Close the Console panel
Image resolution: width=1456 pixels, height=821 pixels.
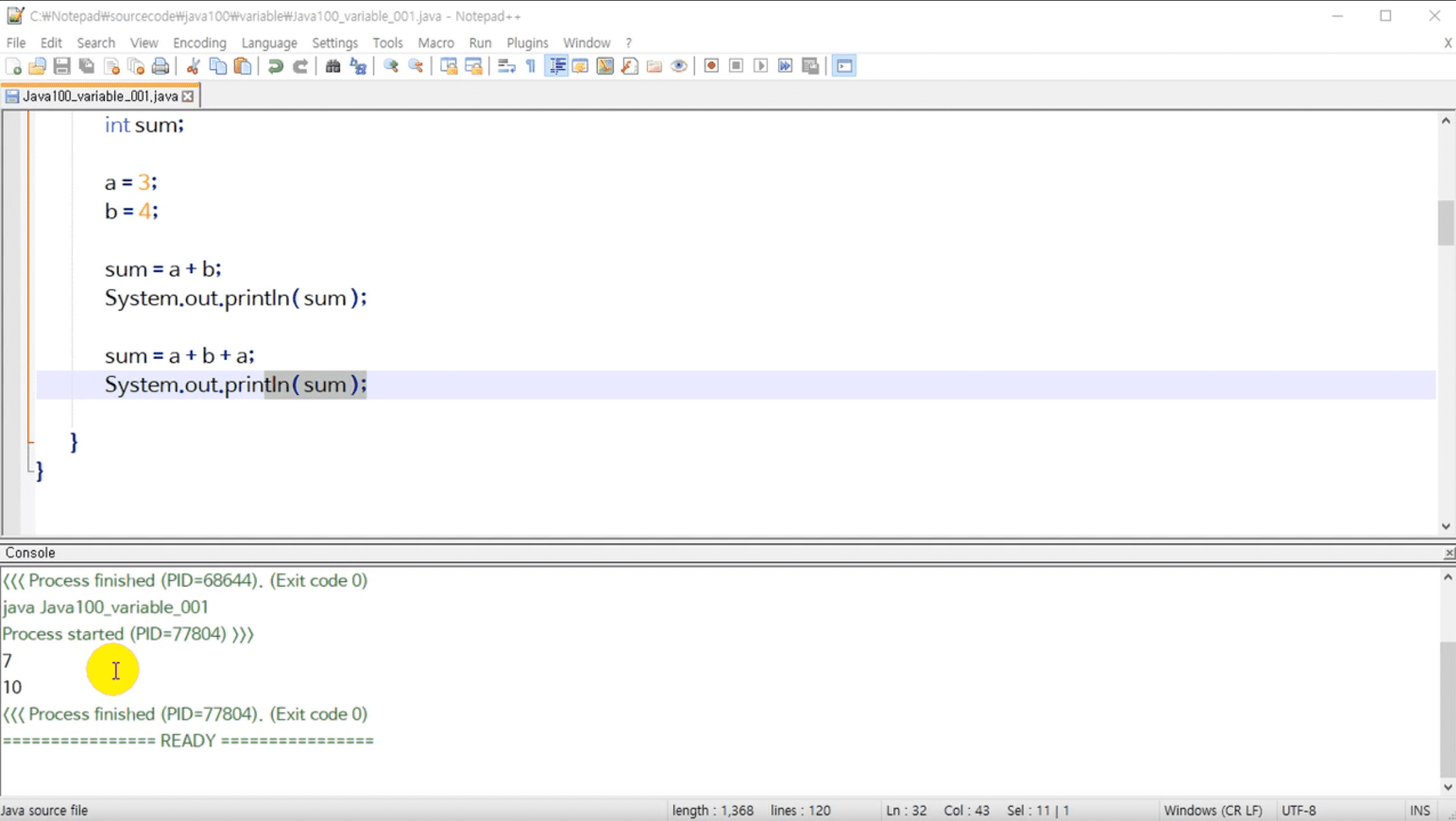[1449, 553]
